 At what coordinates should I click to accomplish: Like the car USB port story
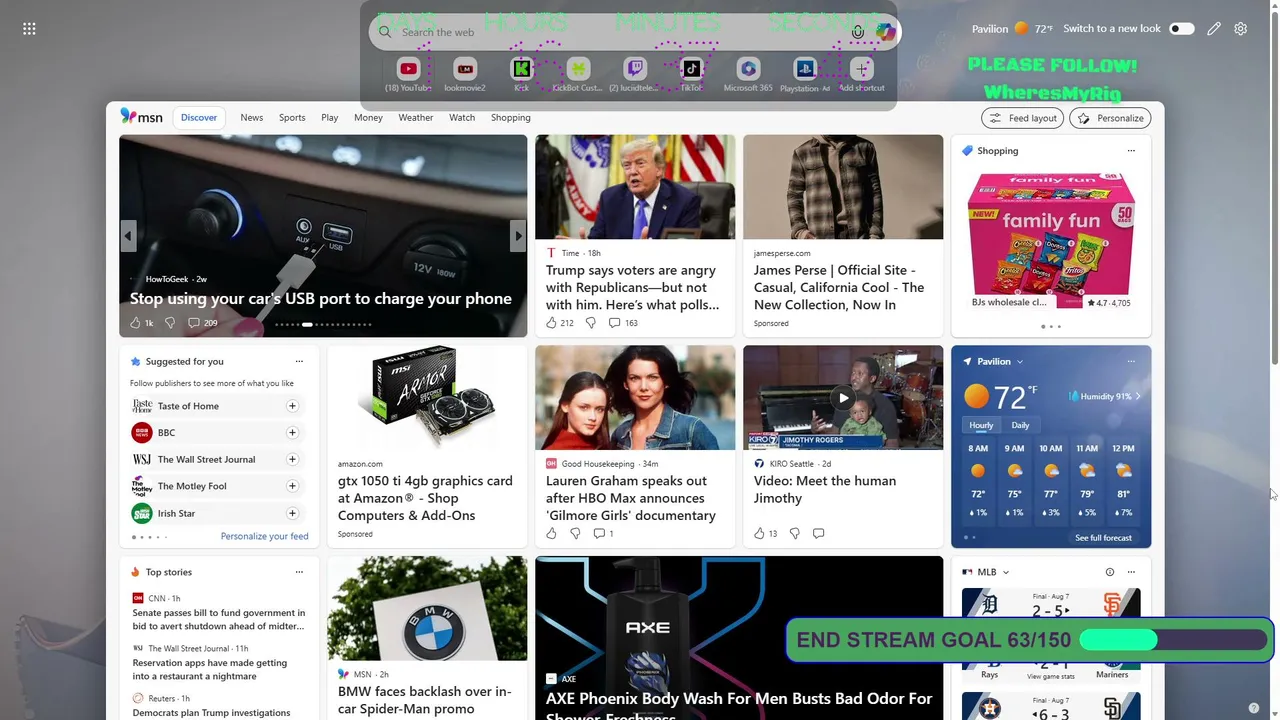[x=135, y=323]
